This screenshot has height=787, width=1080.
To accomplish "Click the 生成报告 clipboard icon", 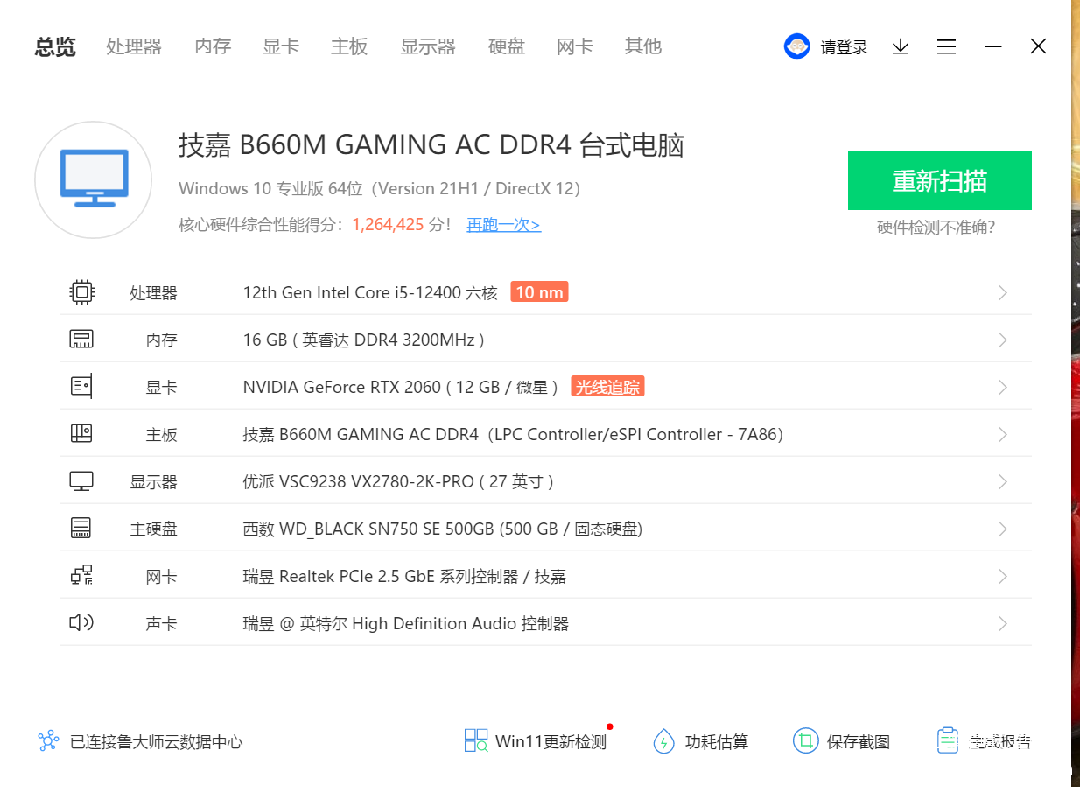I will 948,741.
